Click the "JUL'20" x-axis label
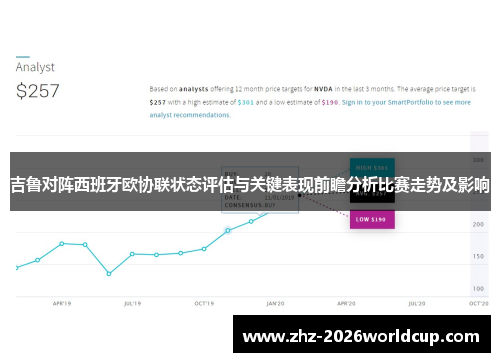The height and width of the screenshot is (362, 500). coord(417,304)
